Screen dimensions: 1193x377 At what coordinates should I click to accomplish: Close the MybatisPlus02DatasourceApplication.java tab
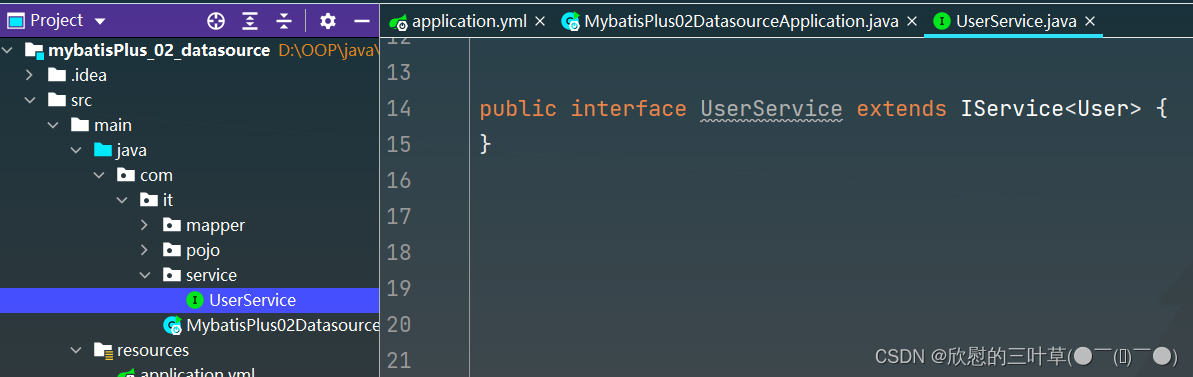(x=912, y=21)
